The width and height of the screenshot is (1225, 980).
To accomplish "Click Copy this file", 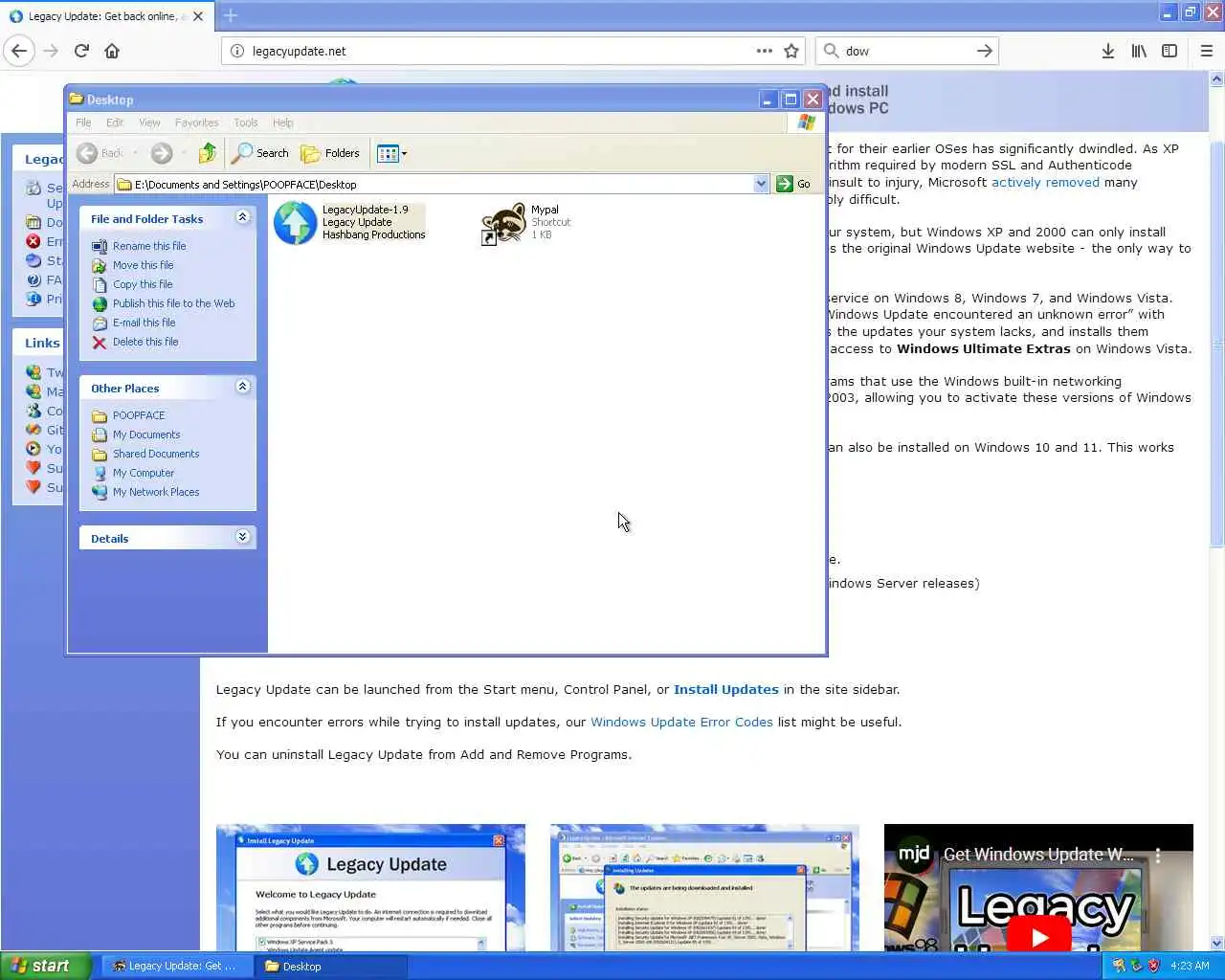I will 143,284.
